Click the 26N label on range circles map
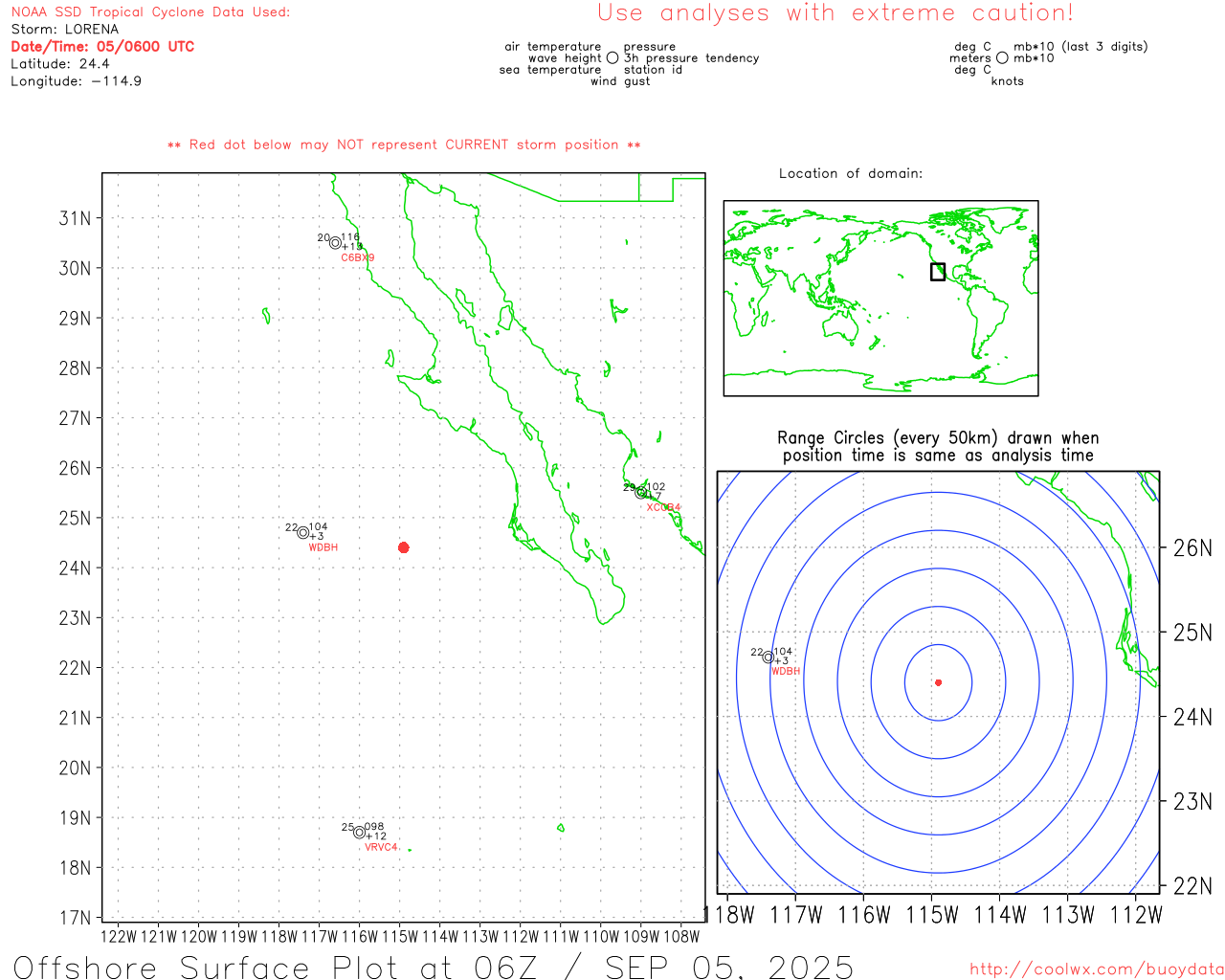The height and width of the screenshot is (980, 1225). (x=1192, y=548)
